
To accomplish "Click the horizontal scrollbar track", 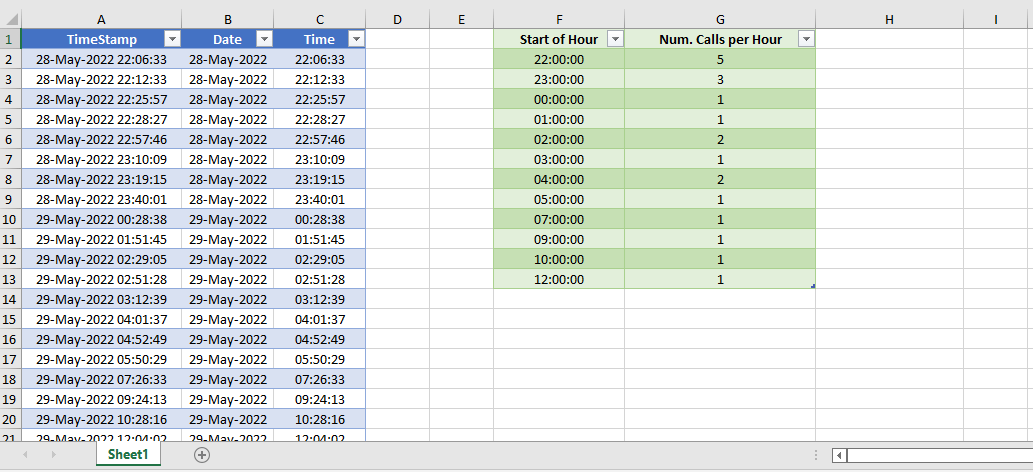I will pos(940,455).
